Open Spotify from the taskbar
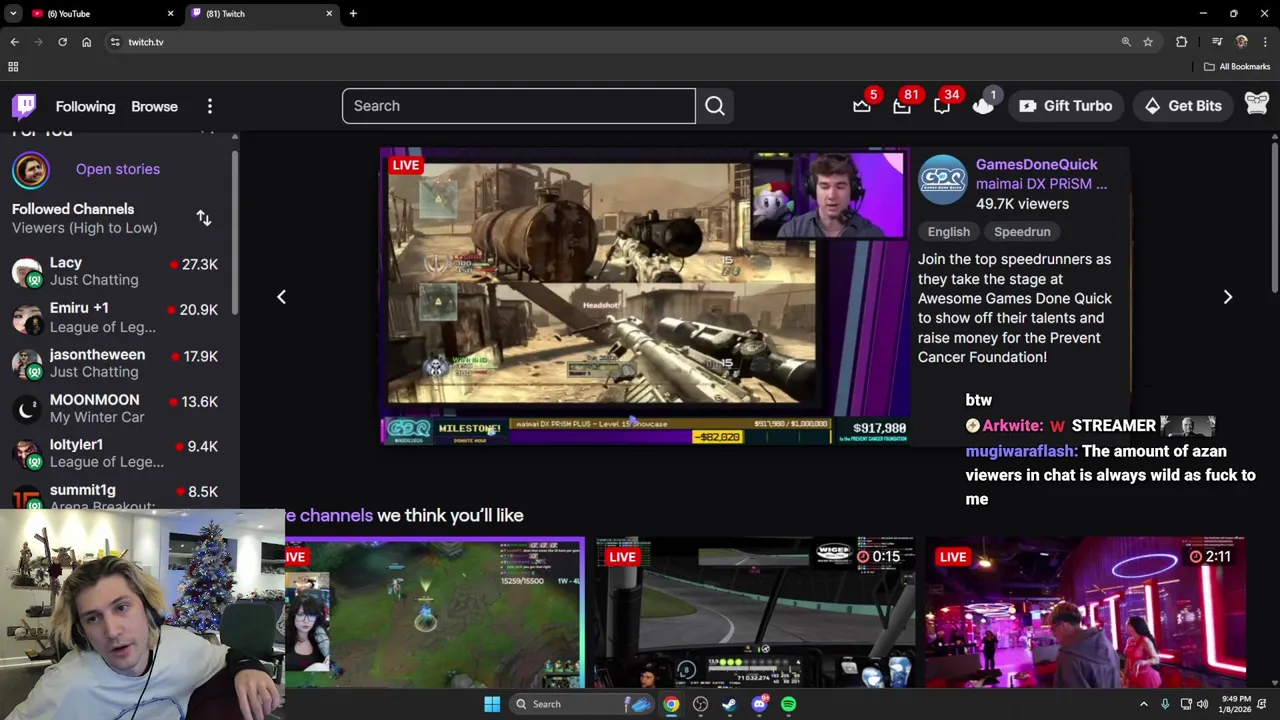The width and height of the screenshot is (1280, 720). pos(789,704)
